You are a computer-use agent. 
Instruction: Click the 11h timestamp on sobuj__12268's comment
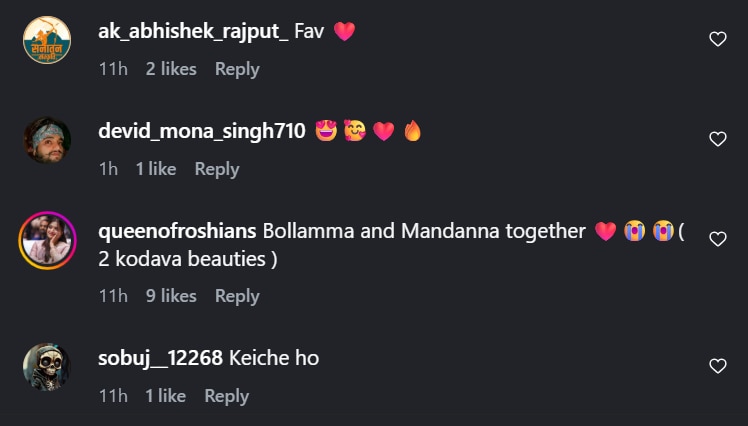point(113,396)
